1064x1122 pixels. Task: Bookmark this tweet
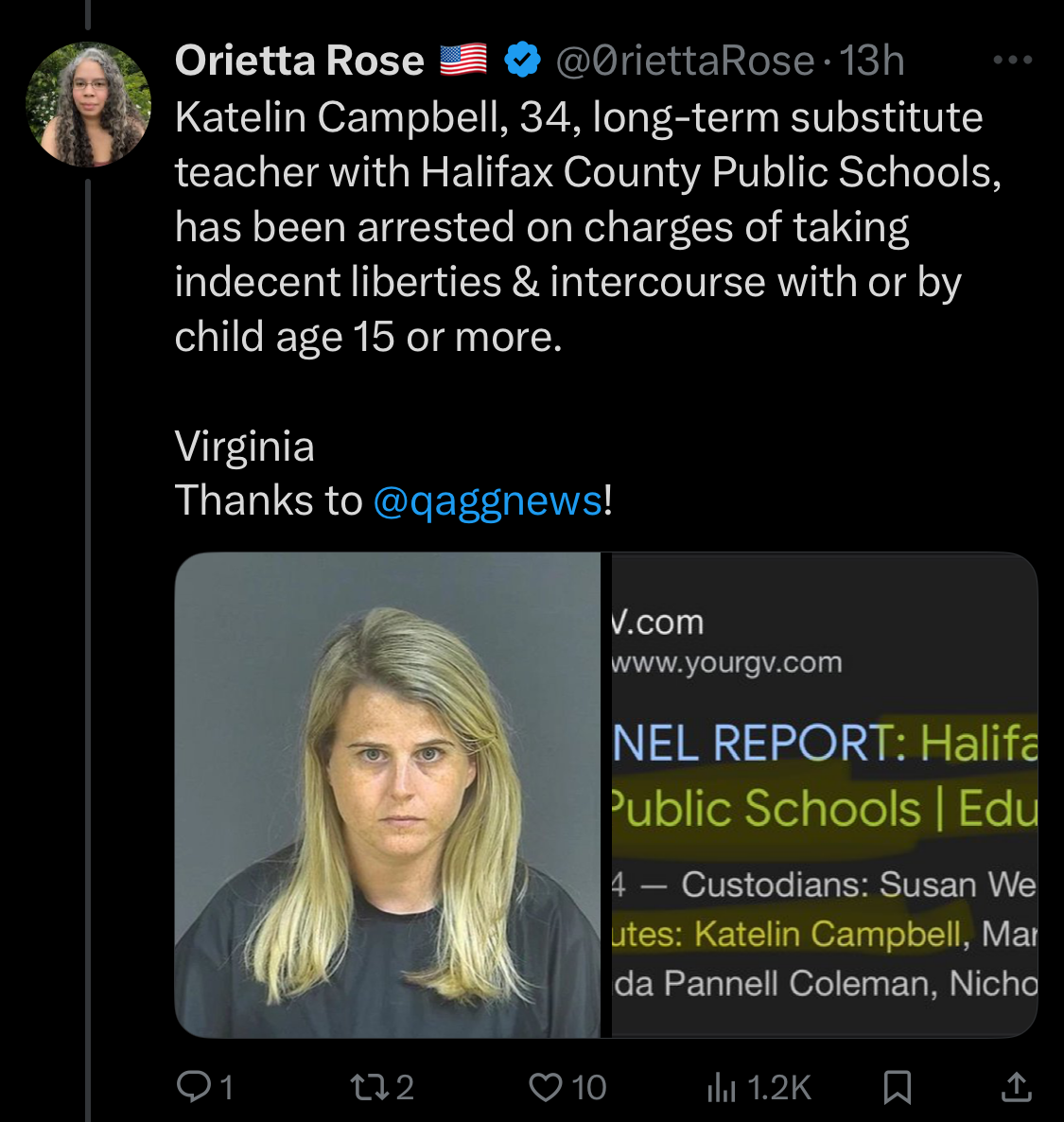point(897,1087)
